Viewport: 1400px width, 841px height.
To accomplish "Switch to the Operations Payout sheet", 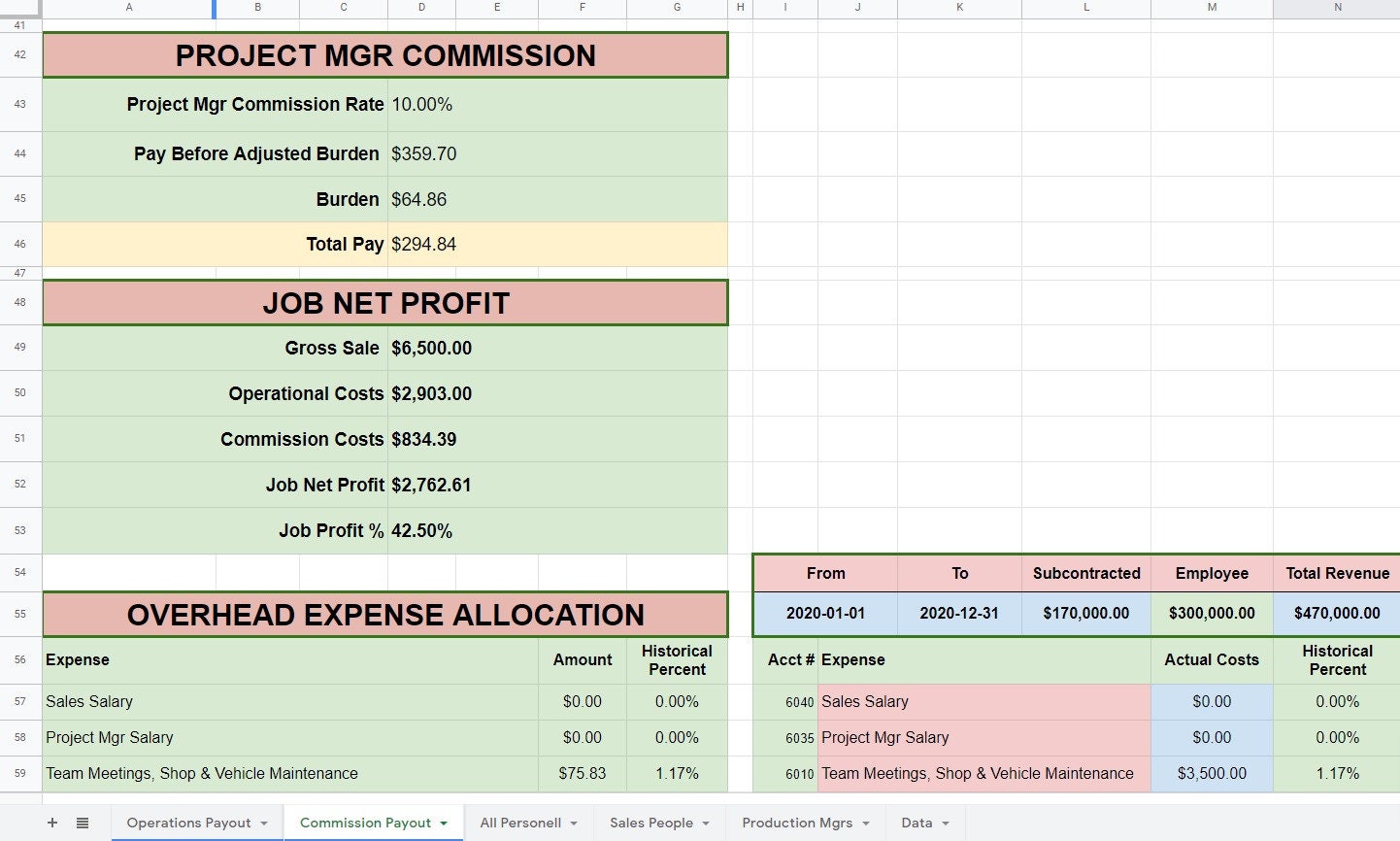I will click(x=189, y=822).
